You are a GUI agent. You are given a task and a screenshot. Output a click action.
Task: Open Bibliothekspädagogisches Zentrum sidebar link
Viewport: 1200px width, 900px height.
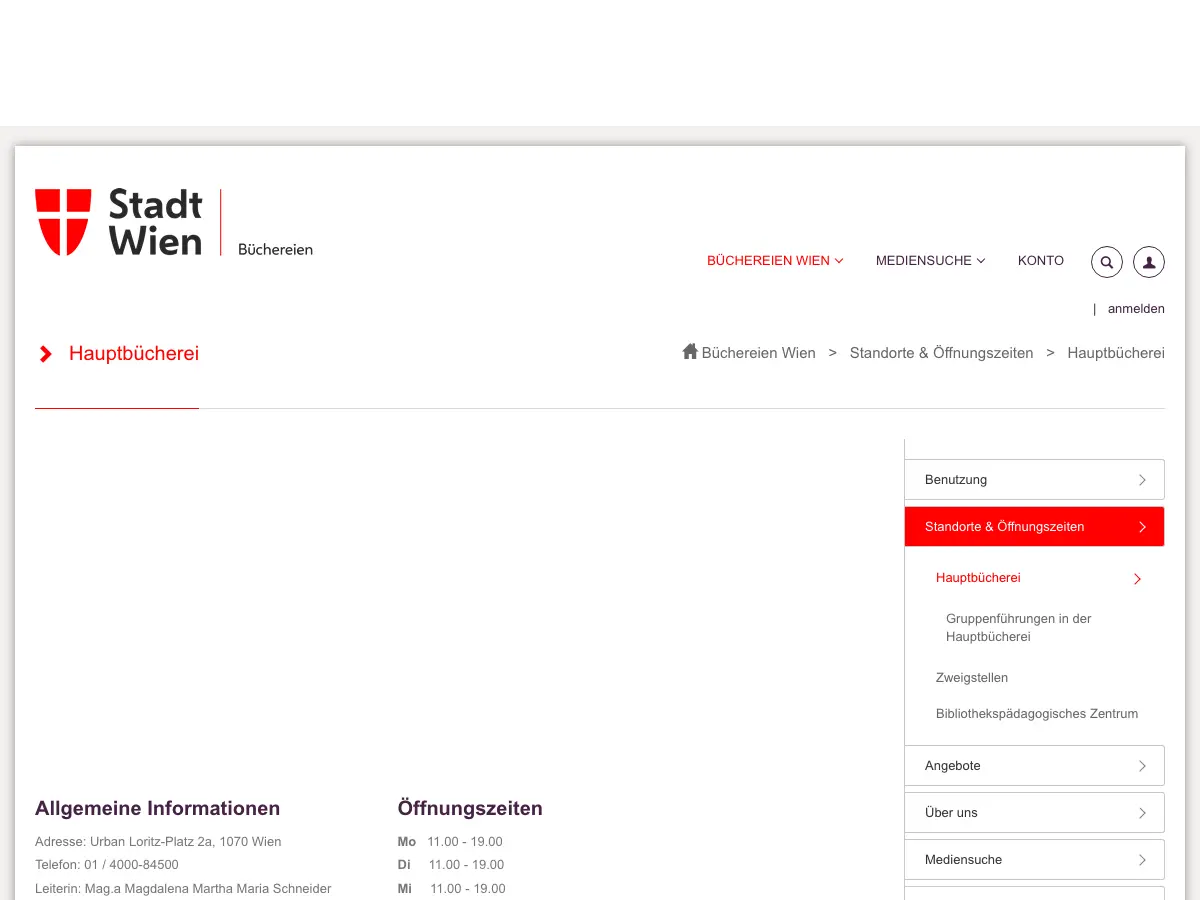1037,714
